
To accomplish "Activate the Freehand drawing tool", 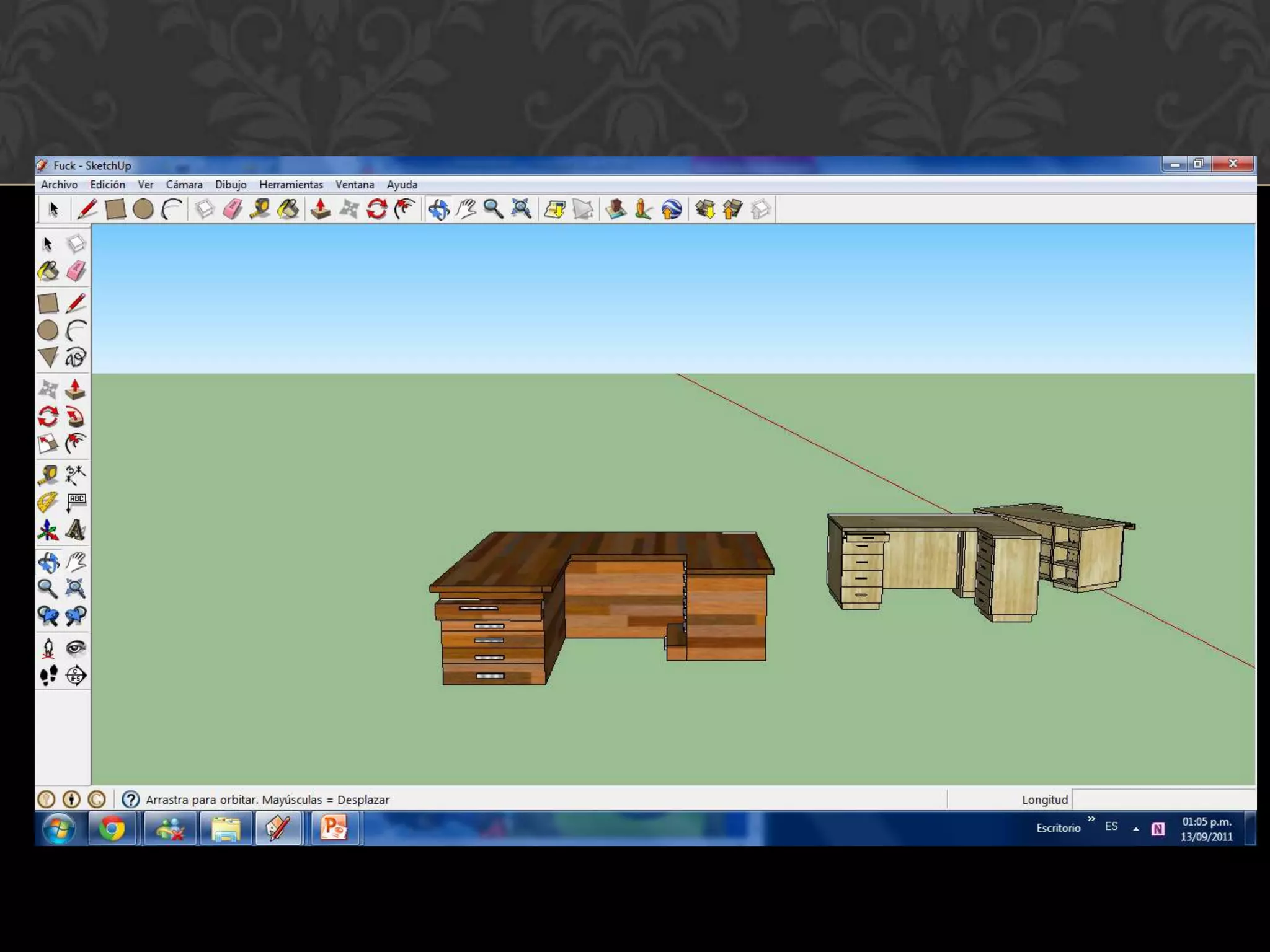I will 76,358.
